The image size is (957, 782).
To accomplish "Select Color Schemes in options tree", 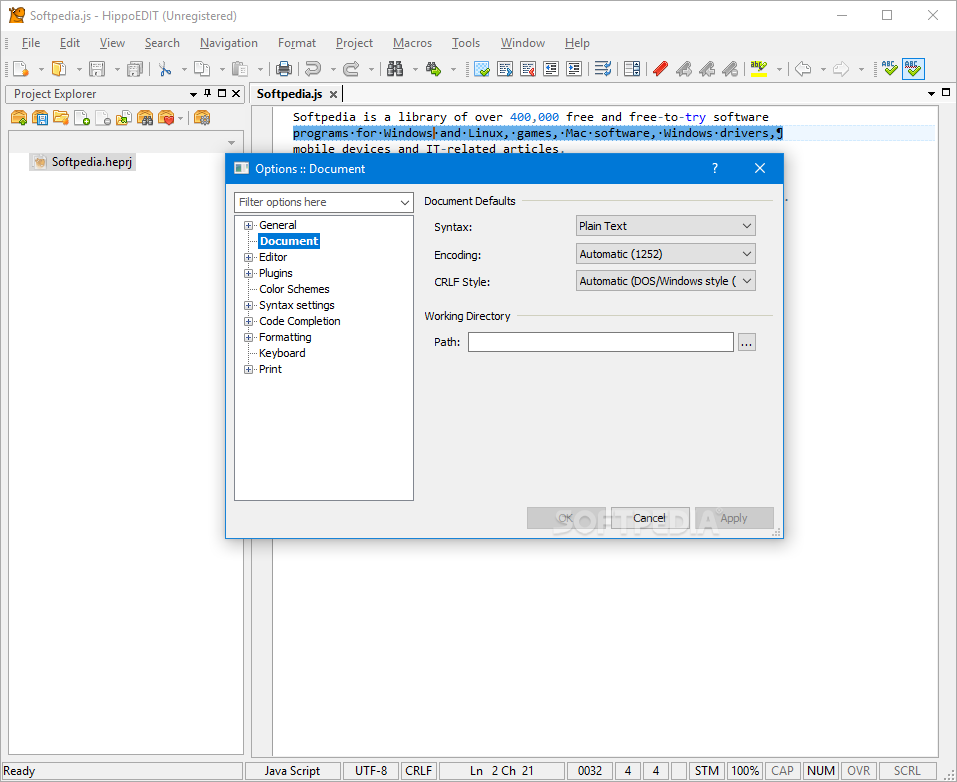I will click(294, 289).
